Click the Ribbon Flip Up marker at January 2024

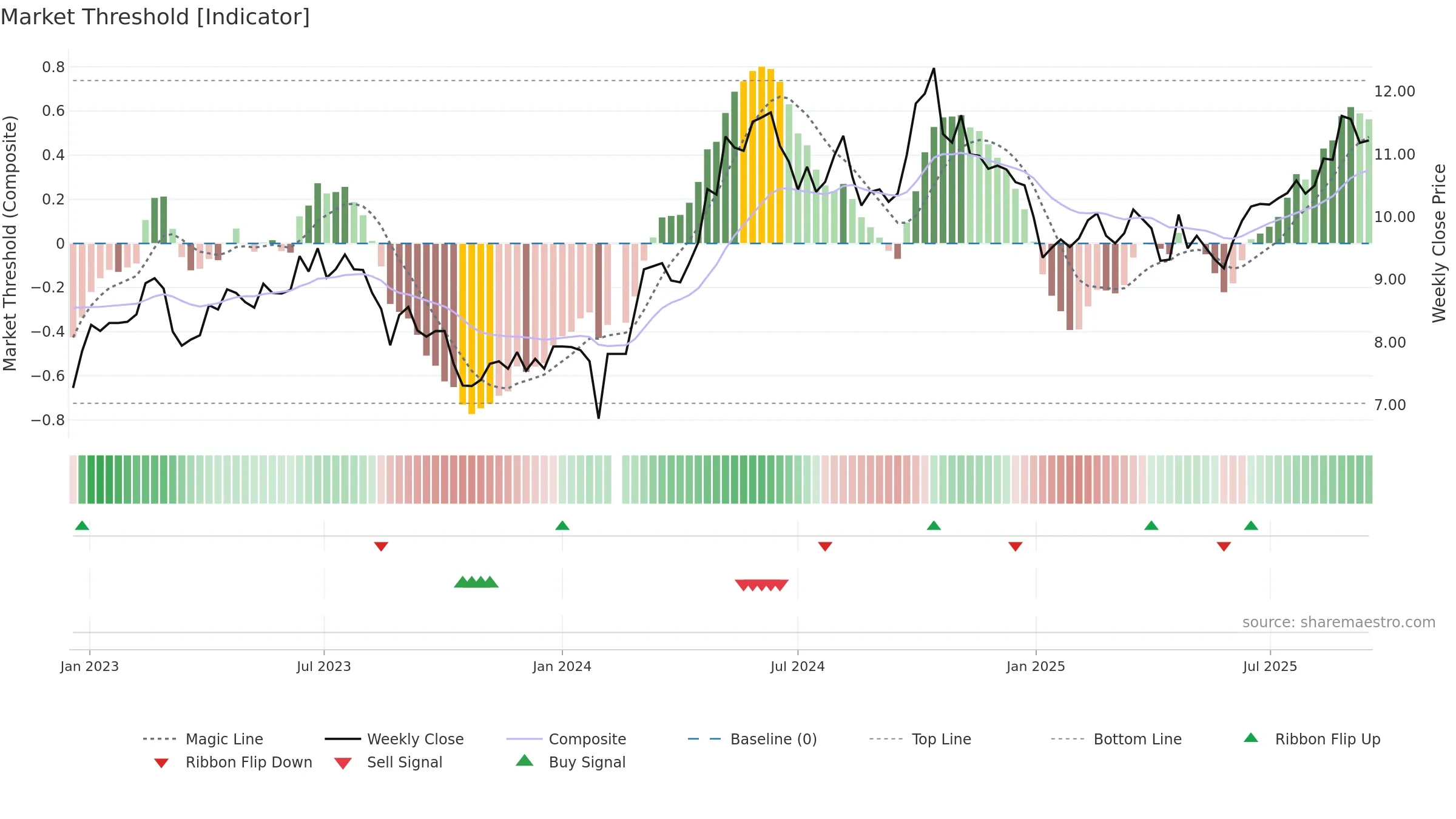point(562,525)
